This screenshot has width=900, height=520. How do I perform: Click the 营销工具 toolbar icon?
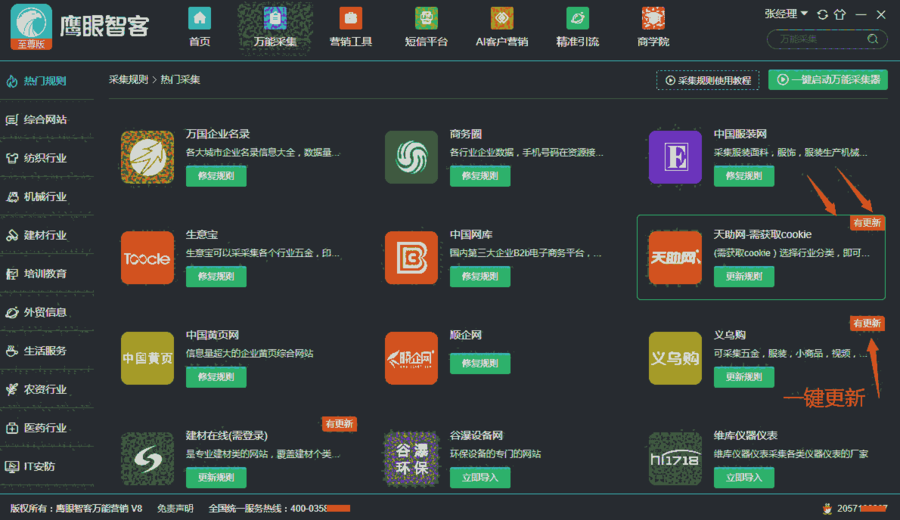(x=350, y=19)
